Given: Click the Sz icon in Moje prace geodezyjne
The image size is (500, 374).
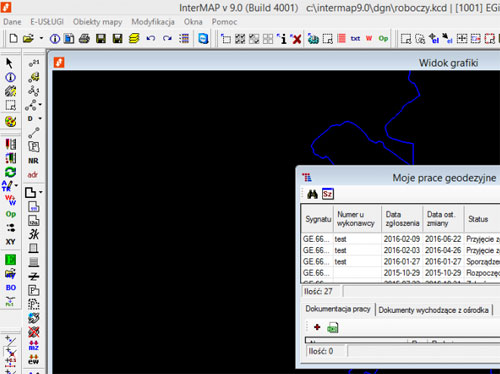Looking at the screenshot, I should click(x=328, y=194).
